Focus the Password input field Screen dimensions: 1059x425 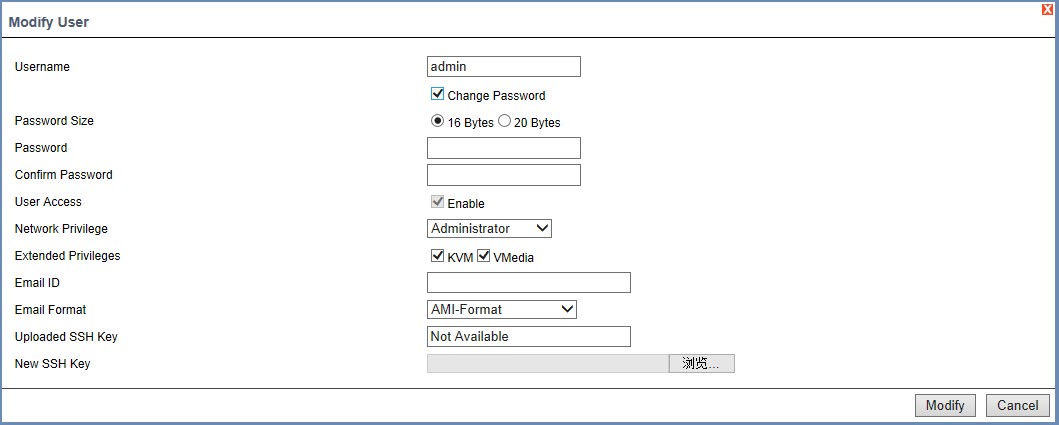coord(503,148)
